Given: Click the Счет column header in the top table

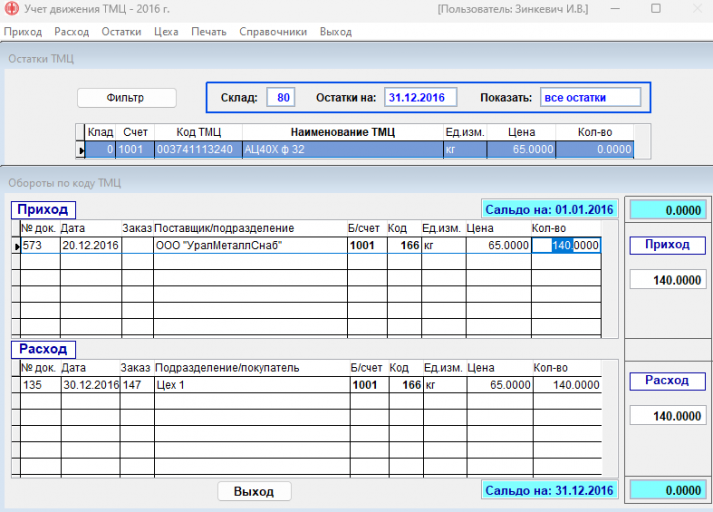Looking at the screenshot, I should point(135,132).
